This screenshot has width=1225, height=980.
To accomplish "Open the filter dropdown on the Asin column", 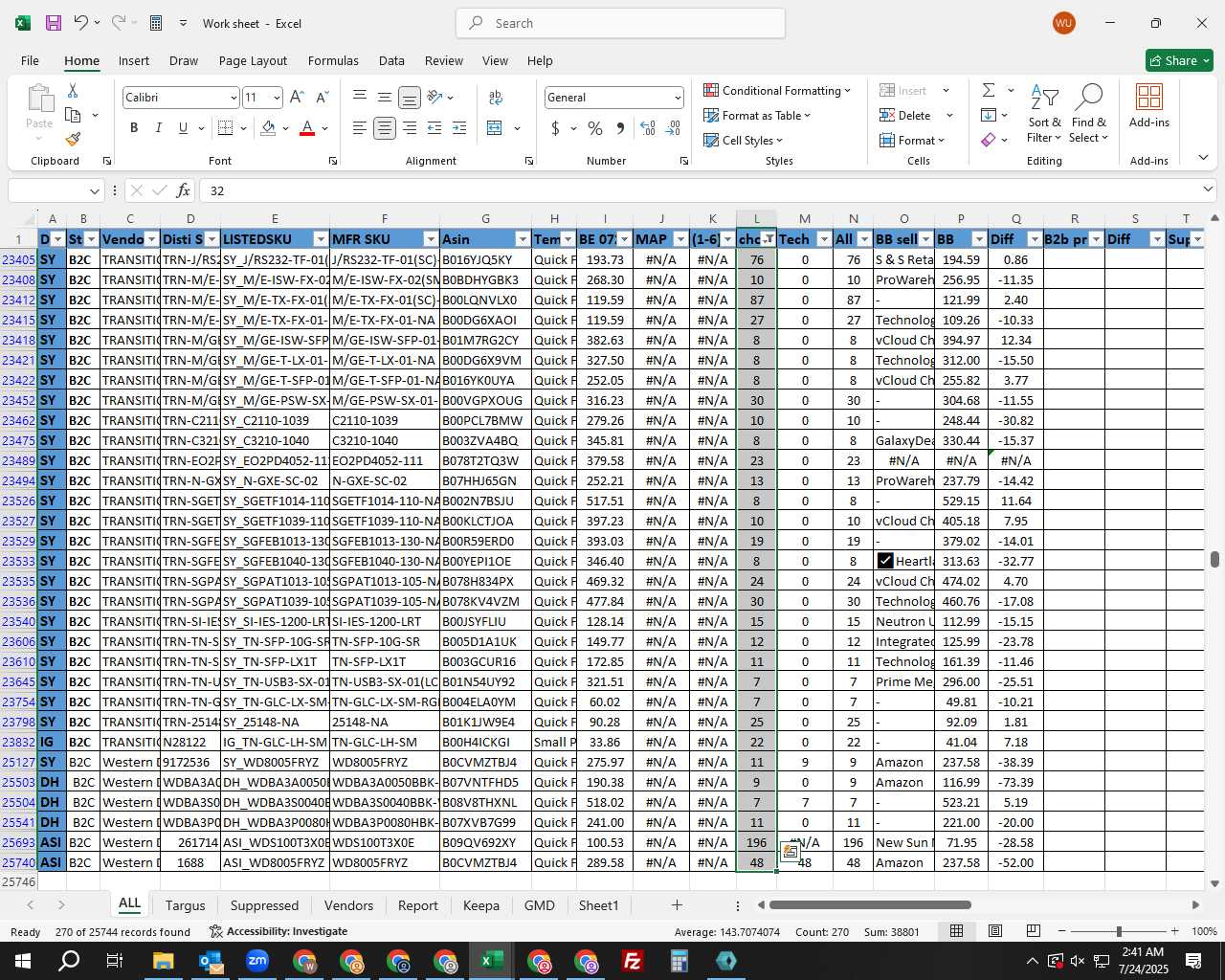I will (x=522, y=239).
